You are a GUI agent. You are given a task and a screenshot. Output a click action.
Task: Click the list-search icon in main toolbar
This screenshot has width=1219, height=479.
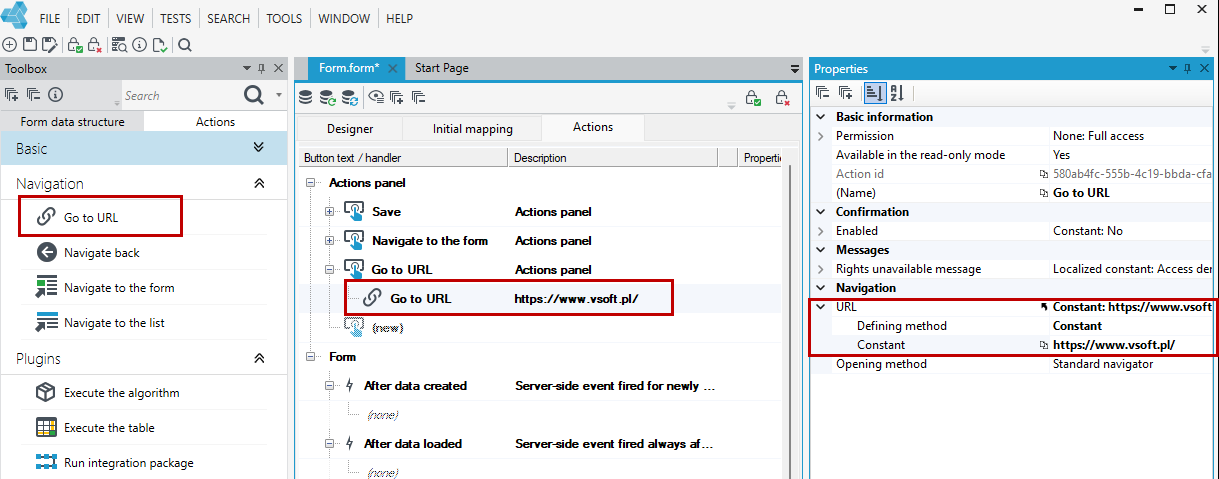click(x=120, y=45)
